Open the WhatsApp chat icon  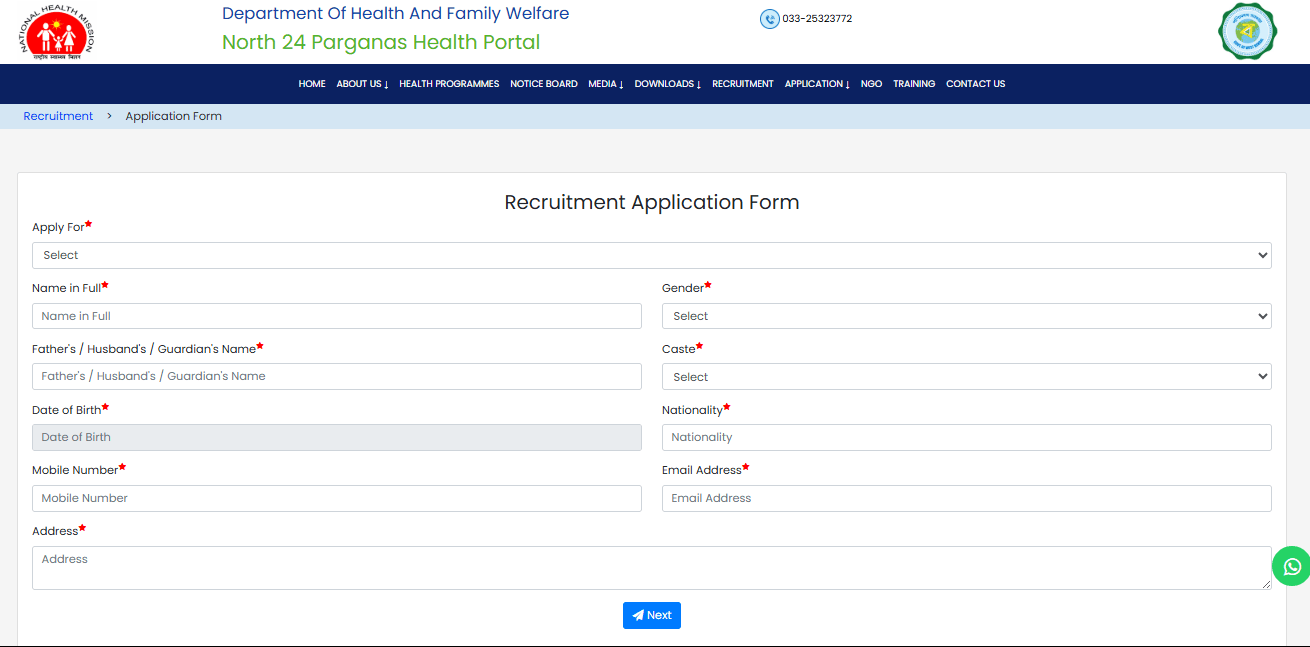[x=1291, y=566]
